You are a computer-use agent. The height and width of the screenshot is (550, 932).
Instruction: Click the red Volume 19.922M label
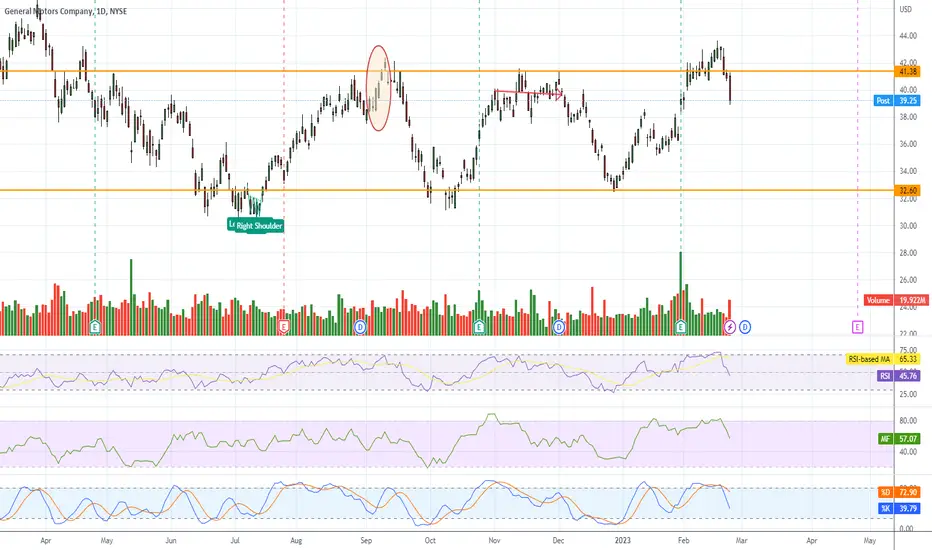[x=895, y=300]
